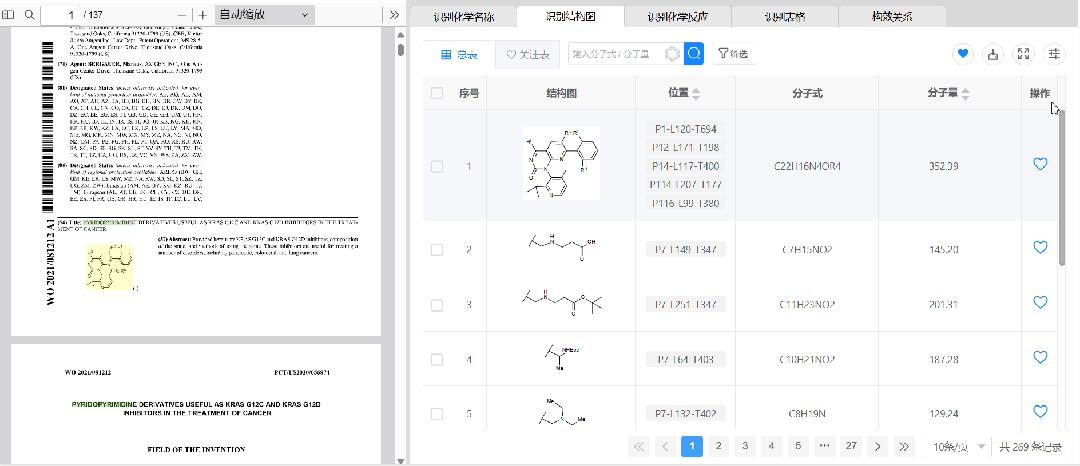1080x466 pixels.
Task: Open the 10条/页 page size dropdown
Action: (x=957, y=447)
